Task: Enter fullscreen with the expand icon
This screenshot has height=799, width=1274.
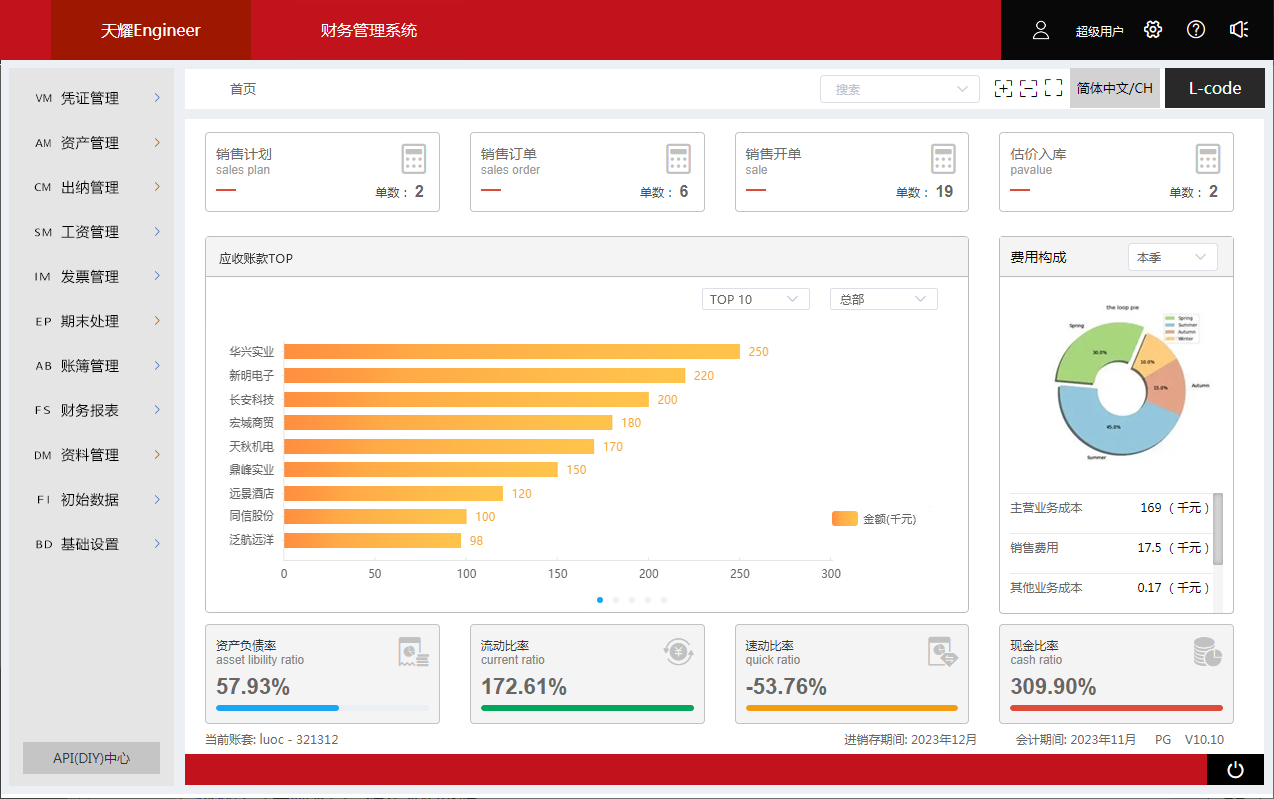Action: click(x=1053, y=88)
